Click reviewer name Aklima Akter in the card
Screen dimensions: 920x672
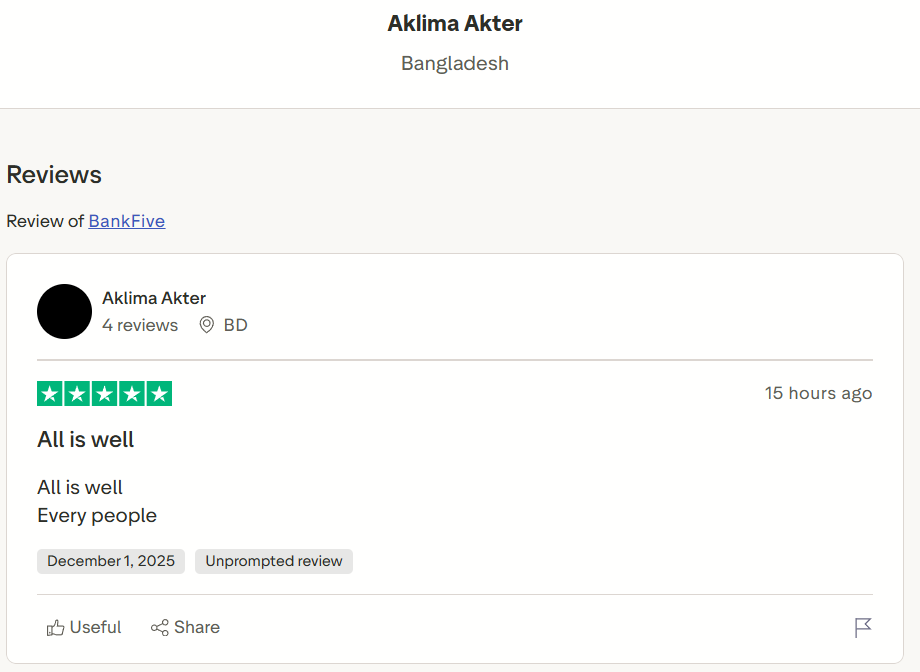(x=154, y=298)
